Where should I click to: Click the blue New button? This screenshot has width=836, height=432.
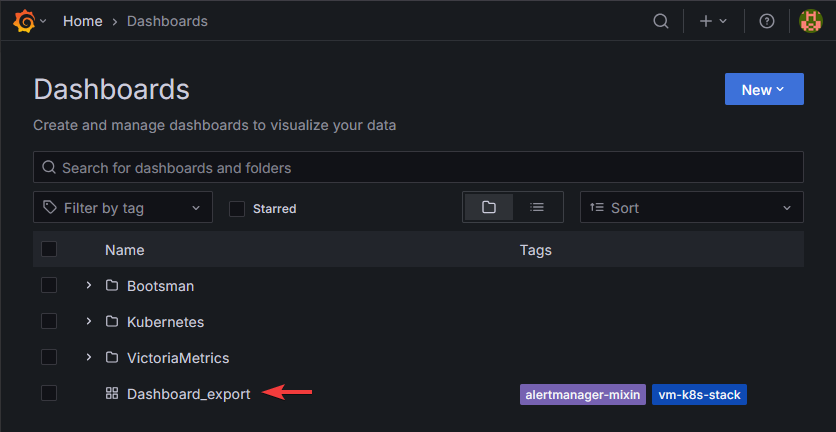click(763, 89)
